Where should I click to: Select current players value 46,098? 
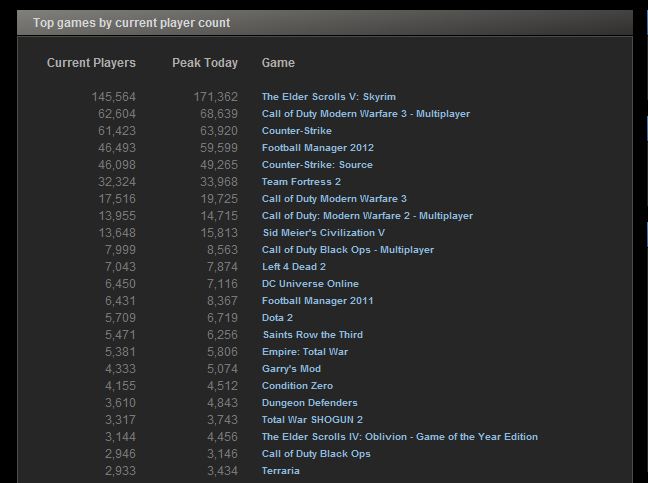pos(117,164)
